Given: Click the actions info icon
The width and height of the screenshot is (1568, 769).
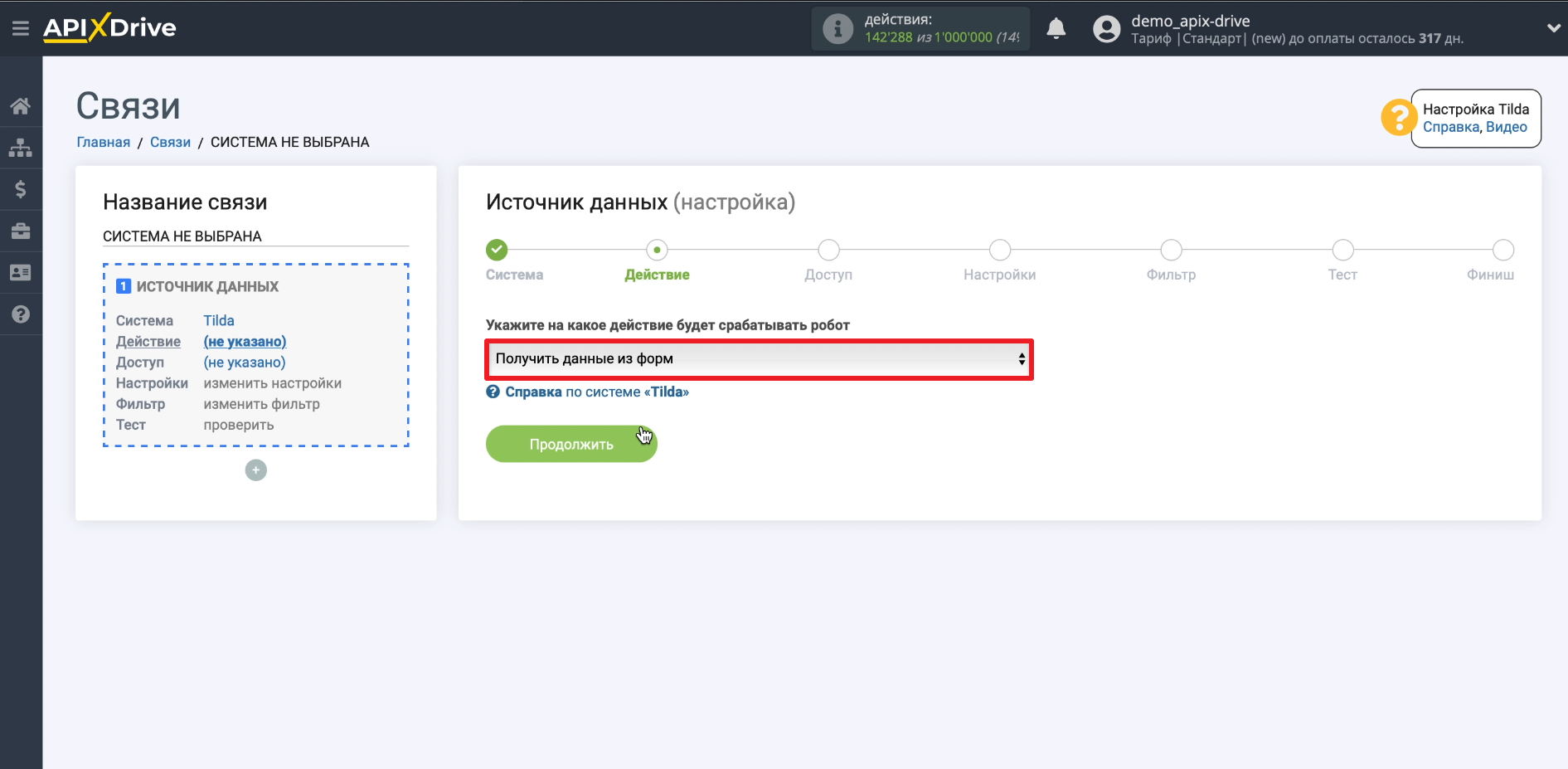Looking at the screenshot, I should pyautogui.click(x=837, y=29).
